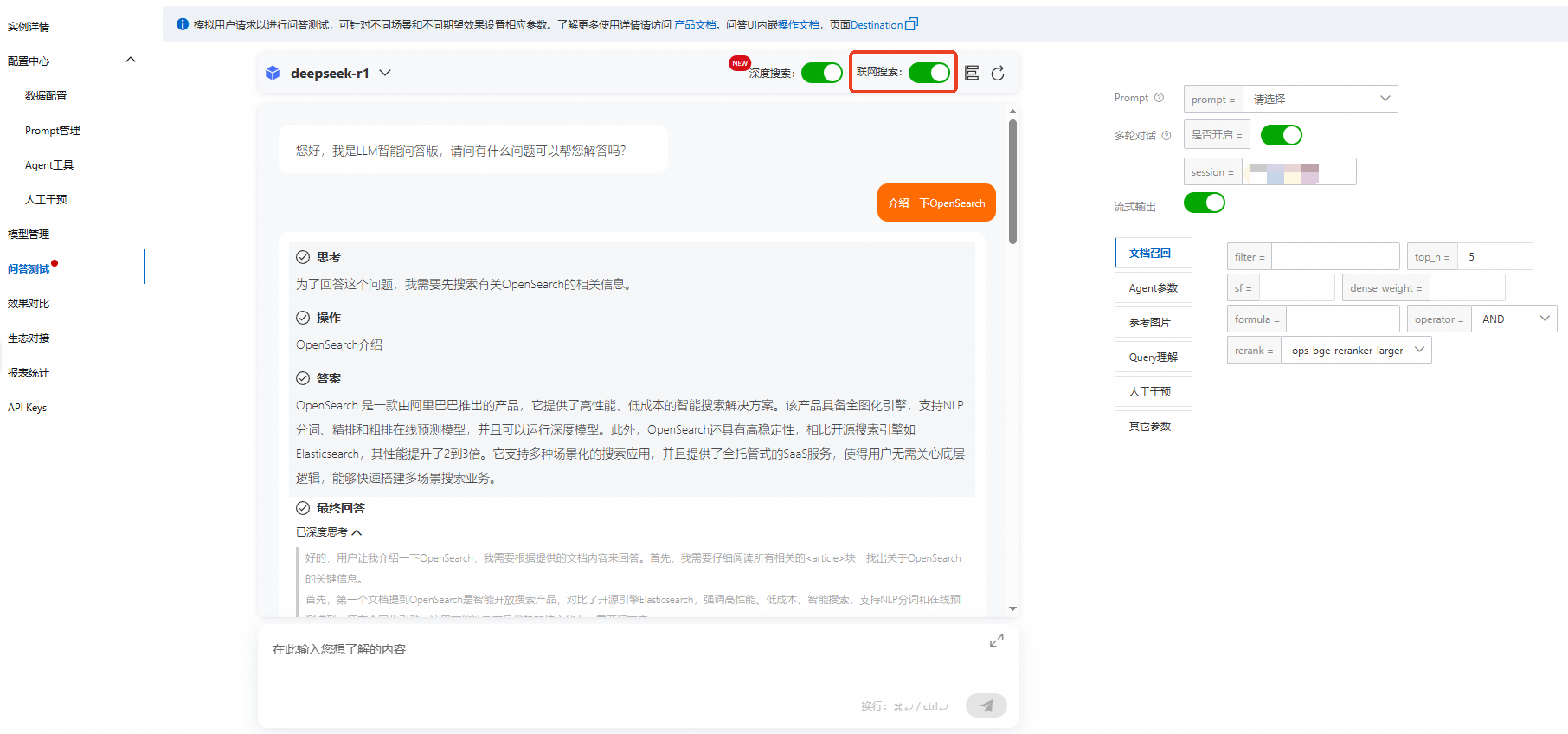Switch to the 参考图片 tab
Image resolution: width=1568 pixels, height=734 pixels.
(x=1154, y=322)
